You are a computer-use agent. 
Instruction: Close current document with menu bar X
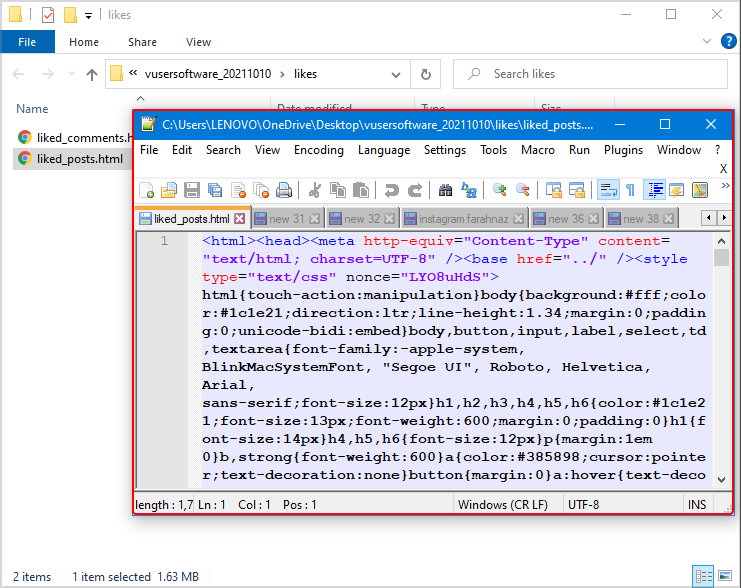tap(723, 169)
